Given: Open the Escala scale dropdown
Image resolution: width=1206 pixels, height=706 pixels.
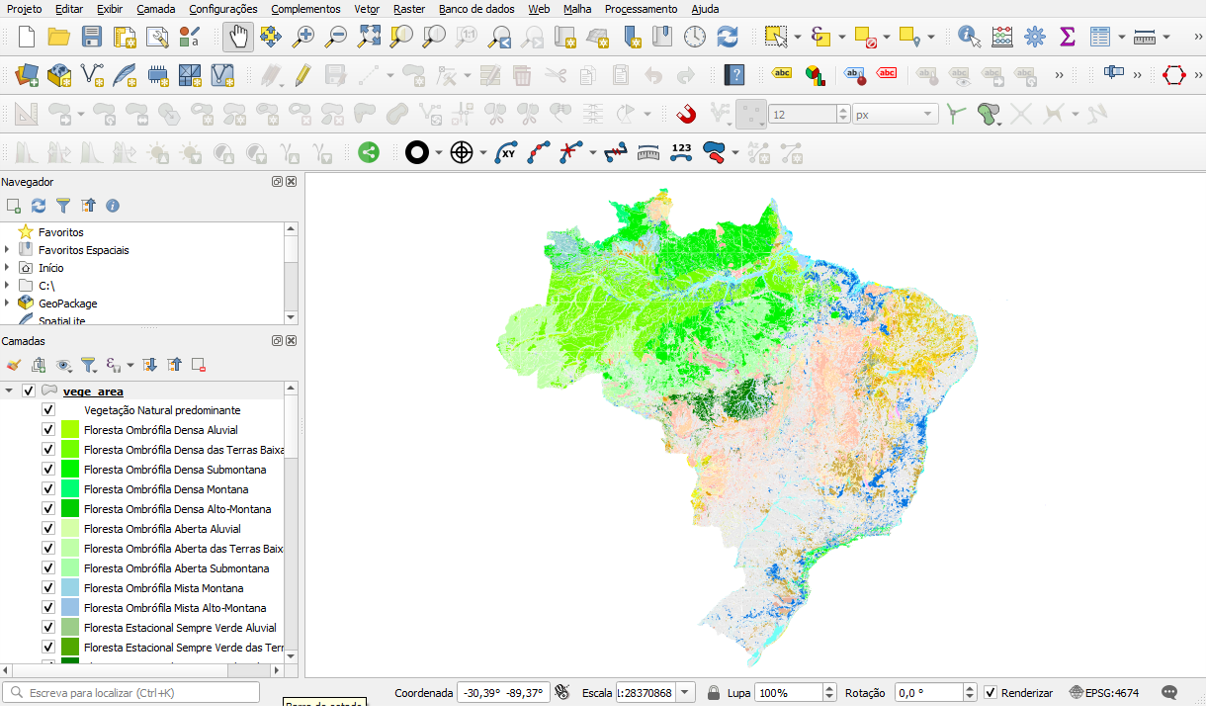Looking at the screenshot, I should point(685,693).
